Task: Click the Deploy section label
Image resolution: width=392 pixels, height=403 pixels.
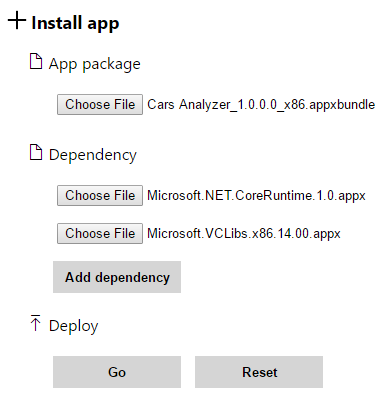Action: coord(74,326)
